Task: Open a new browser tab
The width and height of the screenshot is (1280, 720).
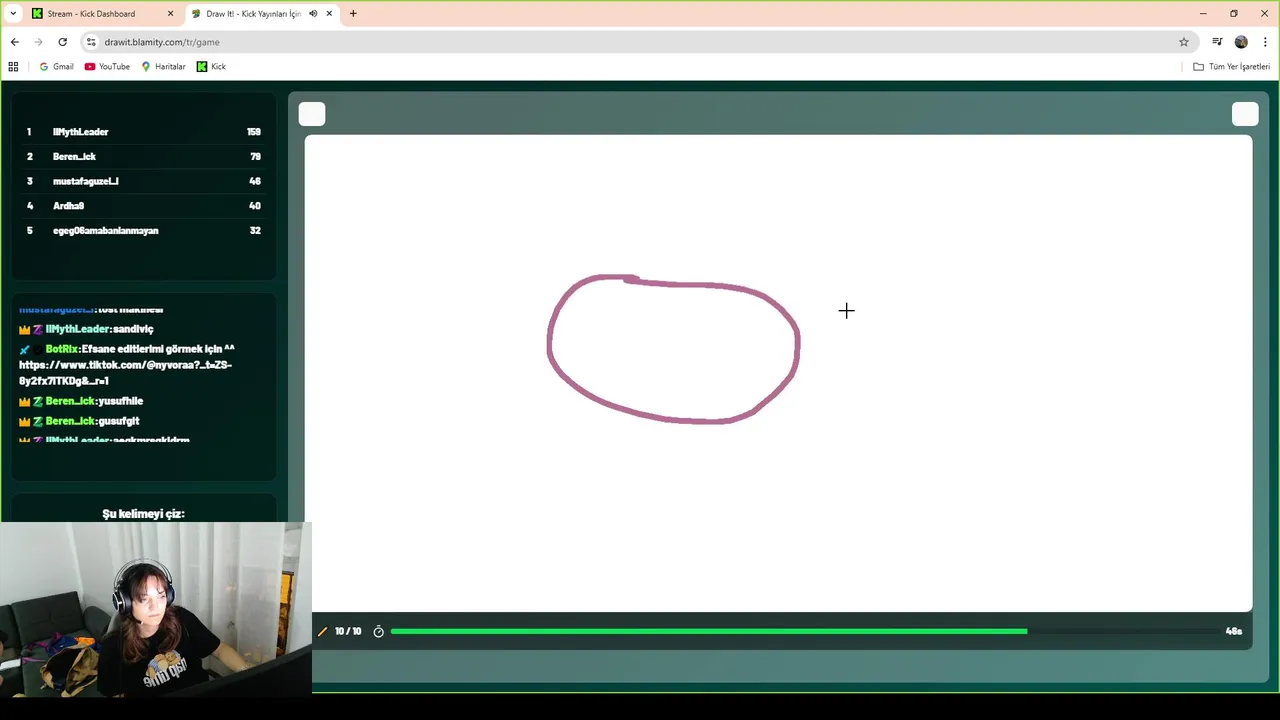Action: click(x=353, y=14)
